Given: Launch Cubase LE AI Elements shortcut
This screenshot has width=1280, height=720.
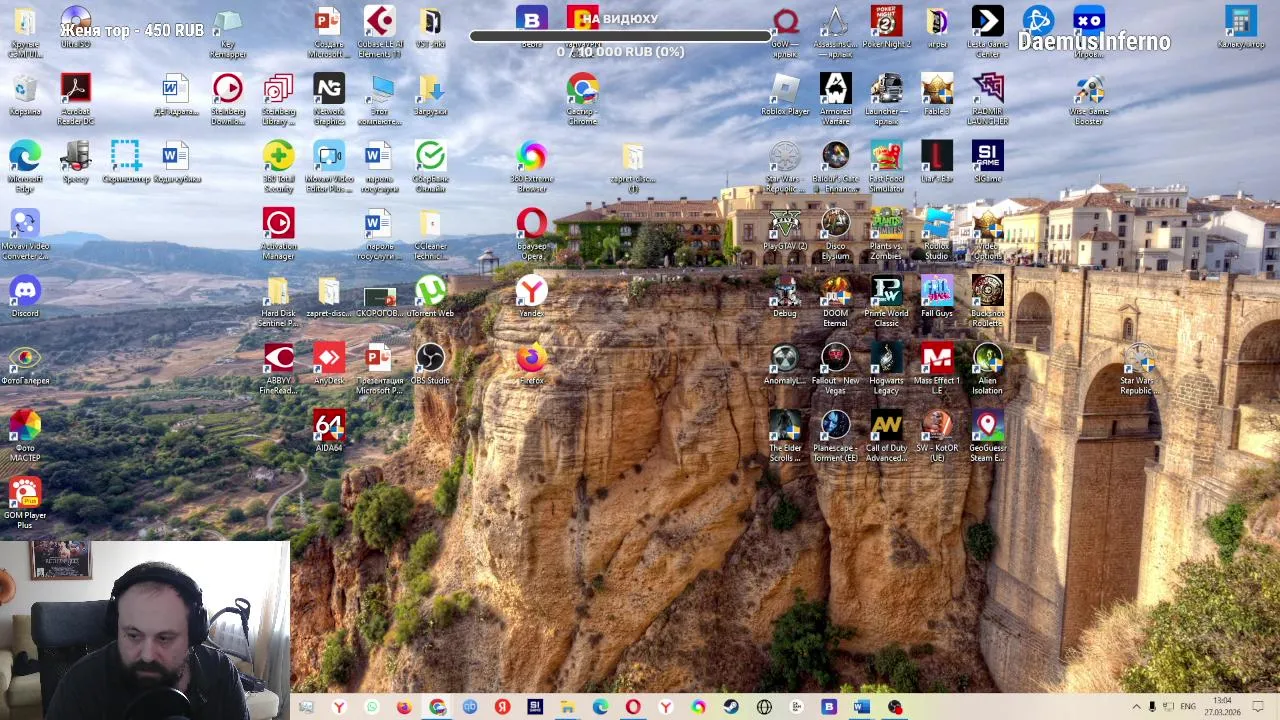Looking at the screenshot, I should pos(380,32).
